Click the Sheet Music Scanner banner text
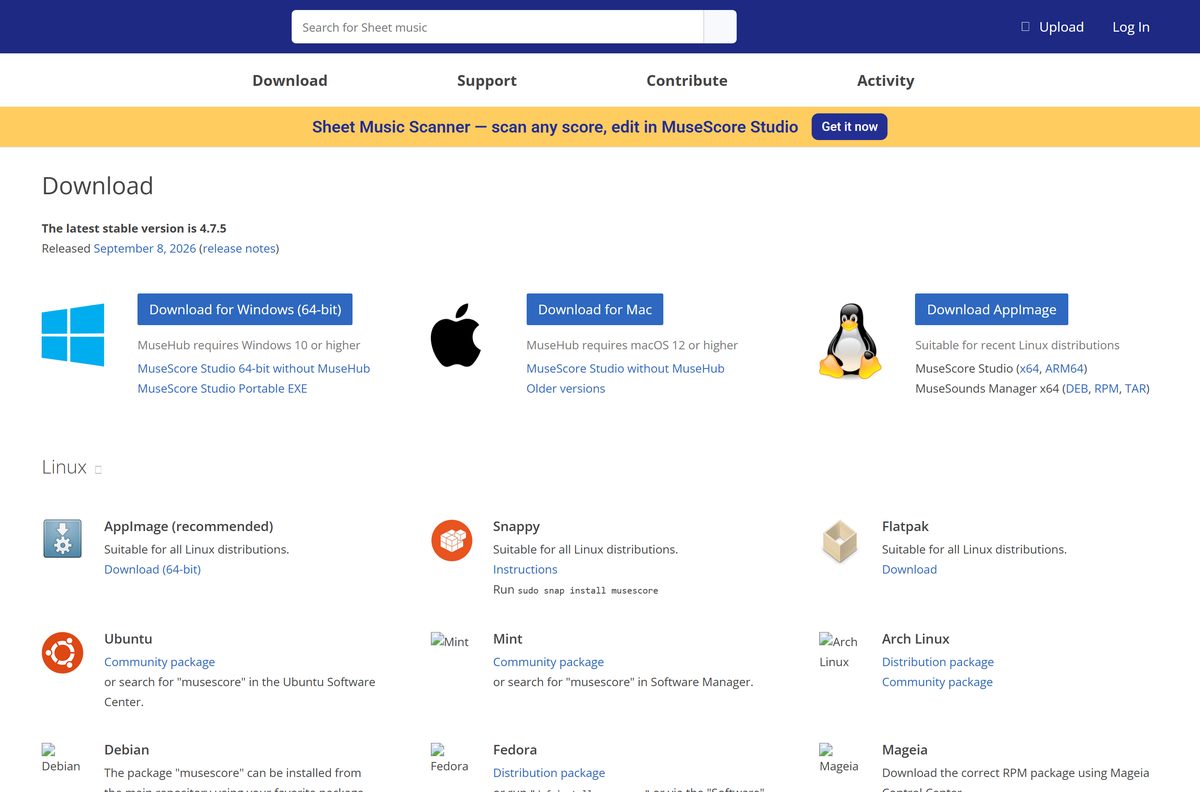This screenshot has width=1200, height=792. (555, 127)
